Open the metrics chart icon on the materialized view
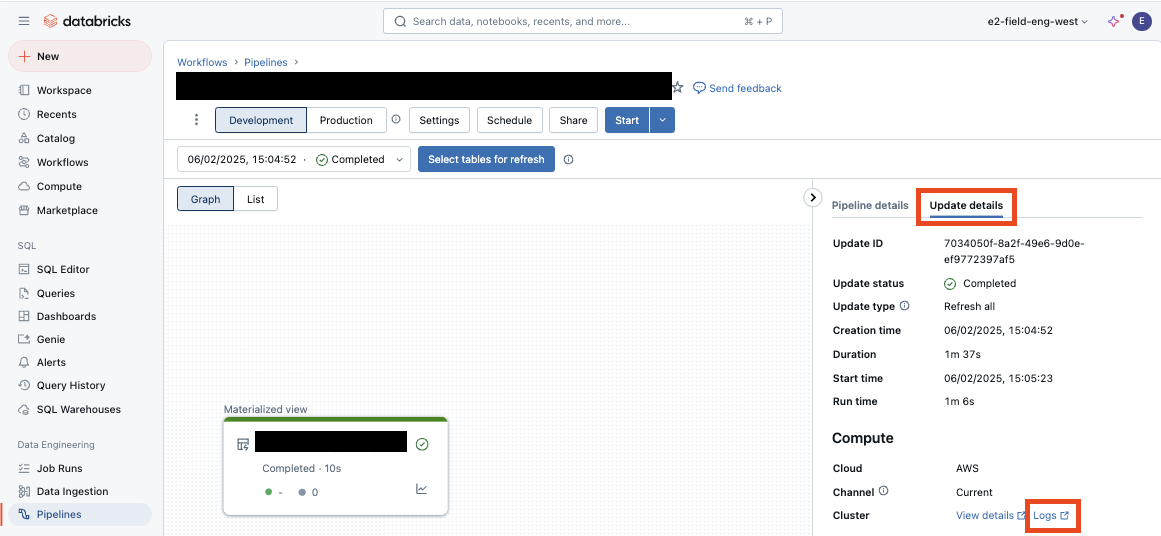Screen dimensions: 1161x536 (x=421, y=489)
